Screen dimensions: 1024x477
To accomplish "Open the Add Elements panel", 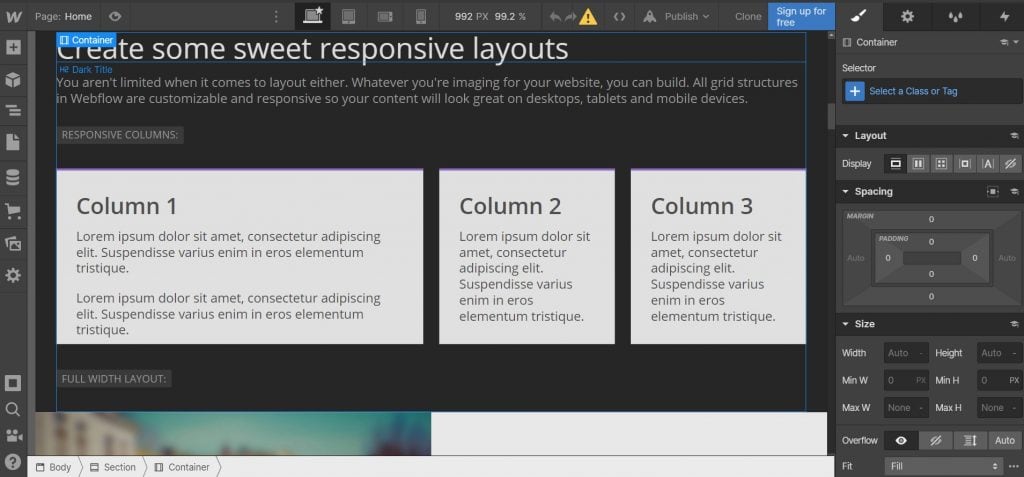I will tap(13, 48).
